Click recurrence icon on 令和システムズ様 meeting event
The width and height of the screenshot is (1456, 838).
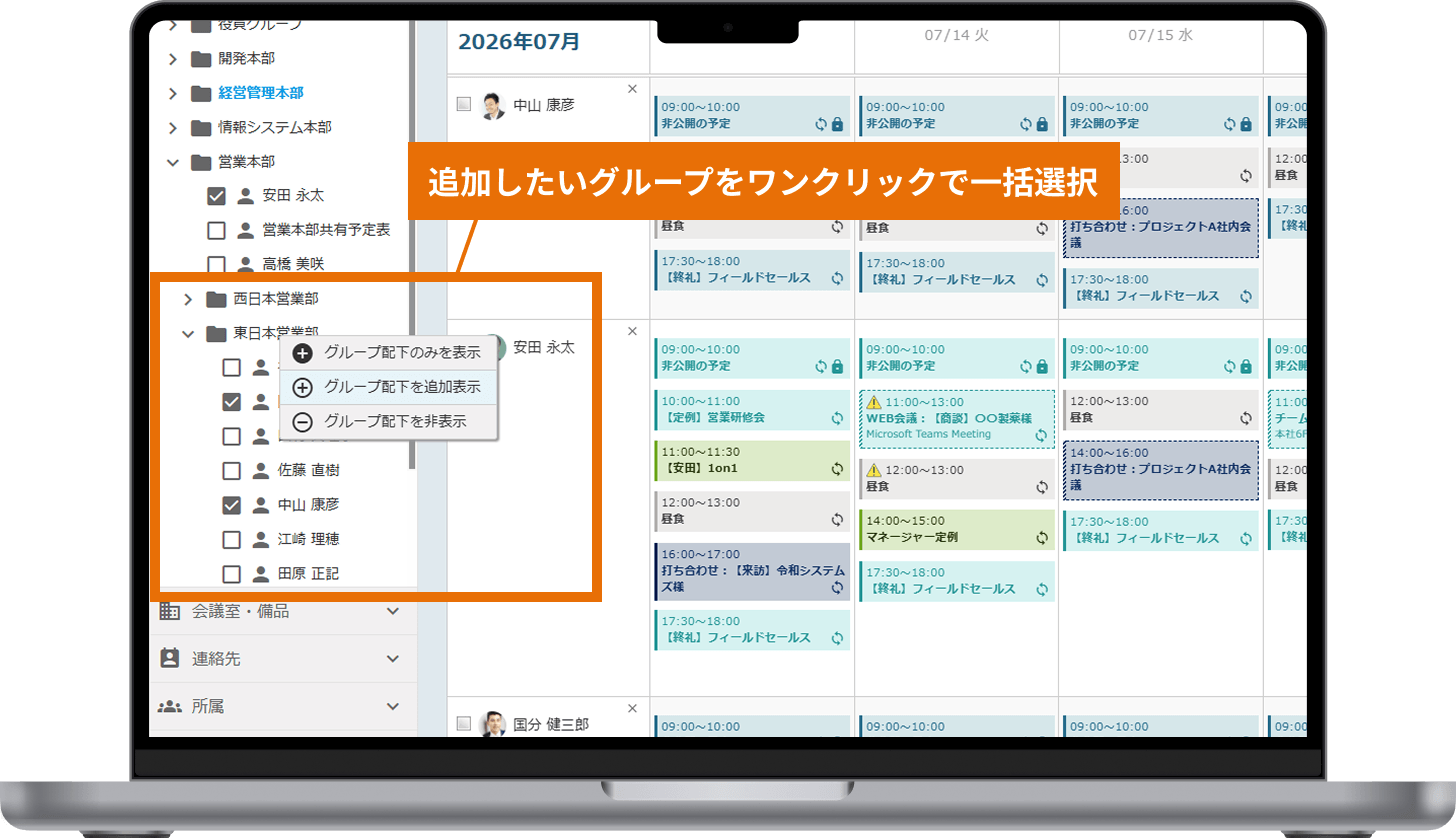837,588
